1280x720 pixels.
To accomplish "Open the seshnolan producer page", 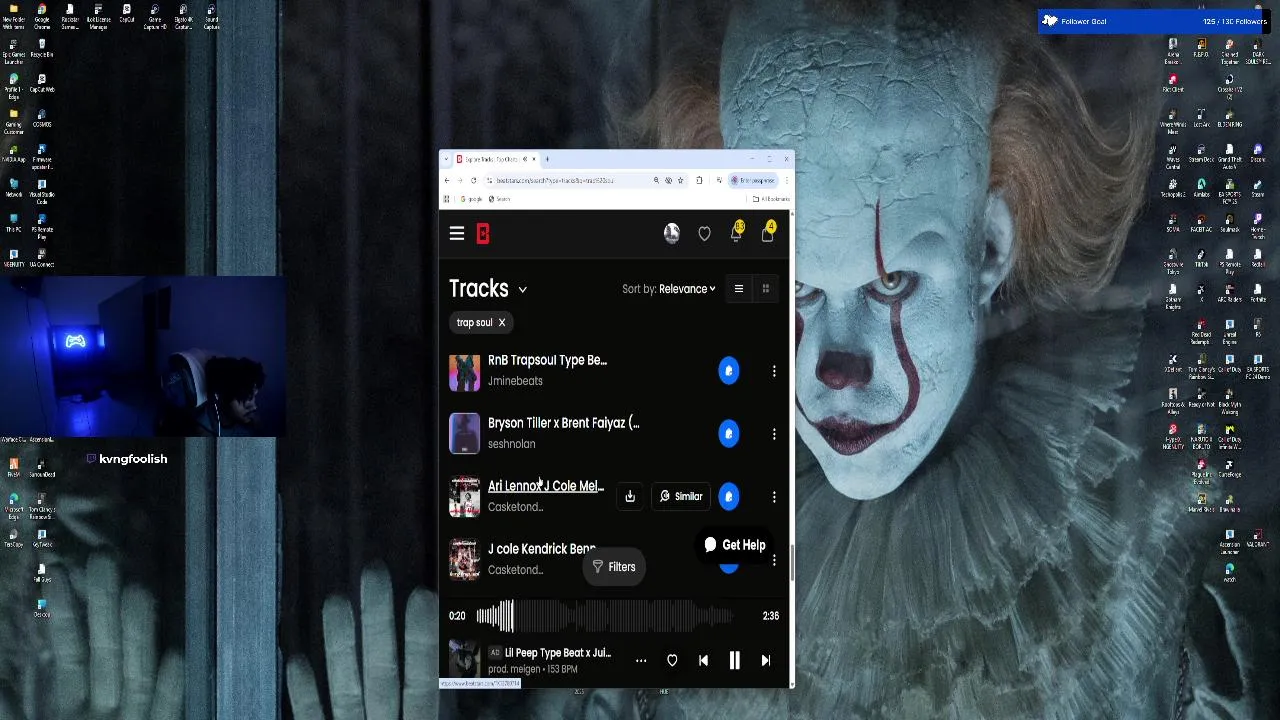I will pyautogui.click(x=511, y=444).
